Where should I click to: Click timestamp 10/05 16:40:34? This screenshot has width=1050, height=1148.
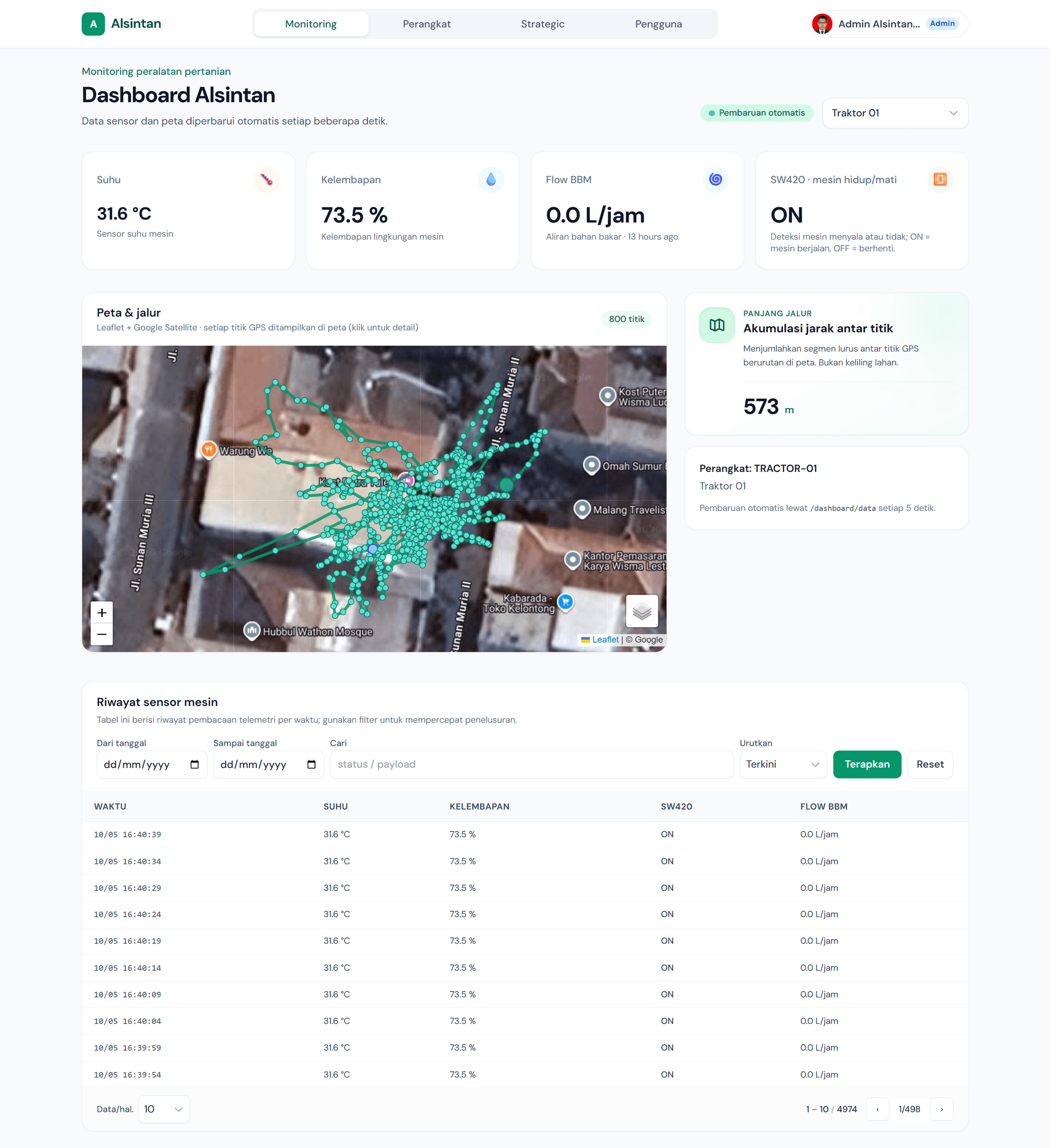pos(127,861)
